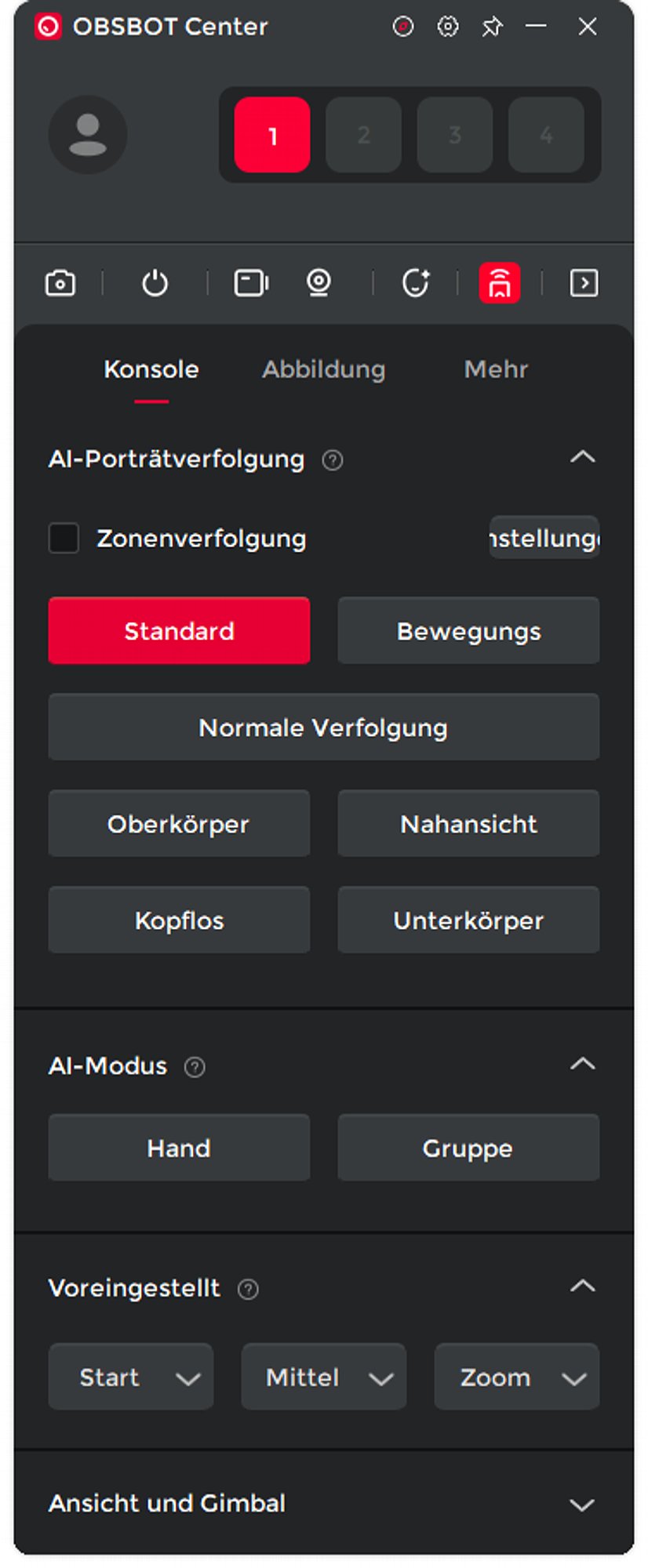Switch to the Mehr tab
The image size is (648, 1568).
pyautogui.click(x=496, y=369)
